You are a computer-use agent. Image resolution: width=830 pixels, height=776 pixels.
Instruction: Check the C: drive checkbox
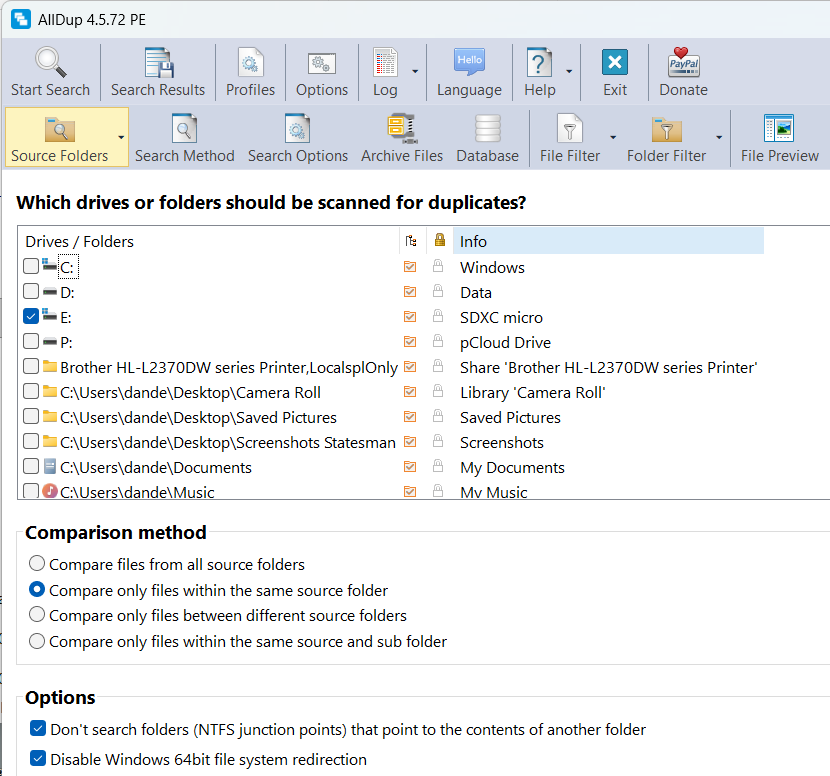(x=31, y=267)
